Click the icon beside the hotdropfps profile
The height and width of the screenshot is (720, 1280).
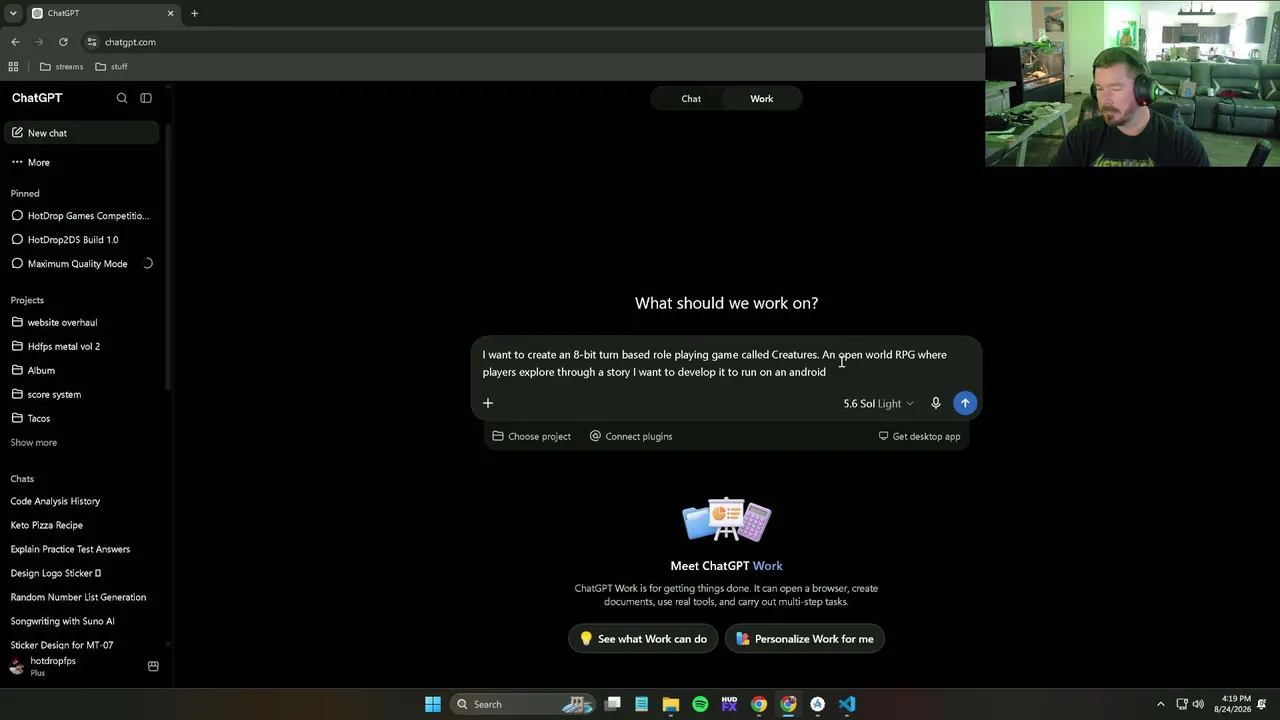point(153,666)
